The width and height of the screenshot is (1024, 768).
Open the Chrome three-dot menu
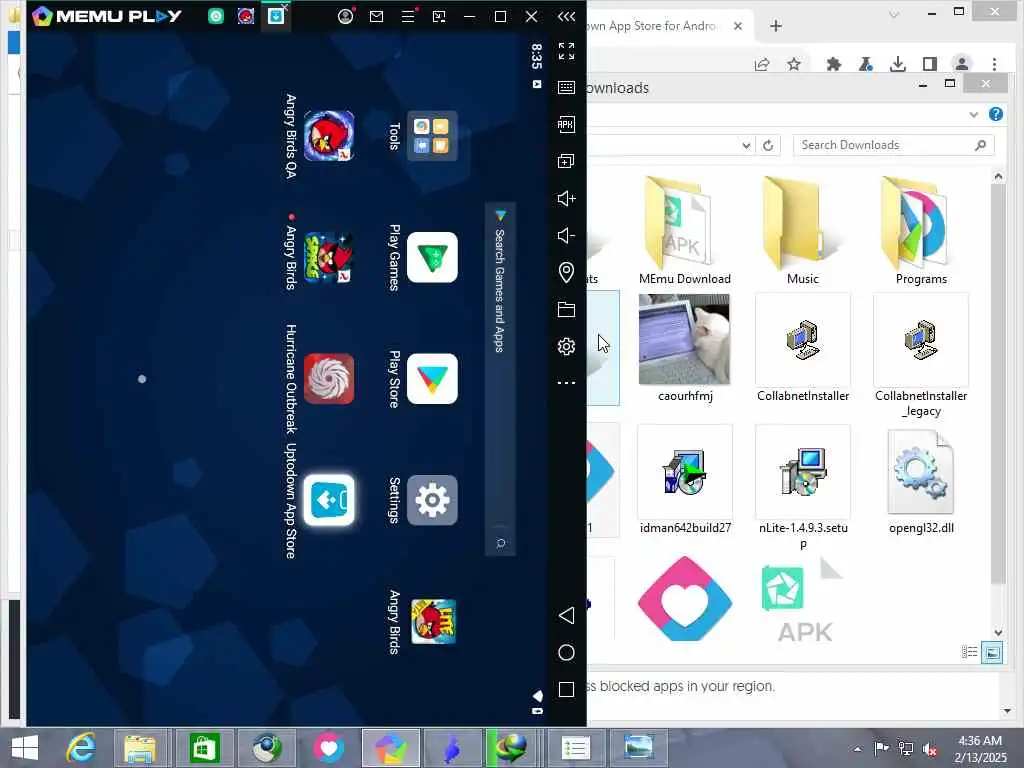[995, 64]
